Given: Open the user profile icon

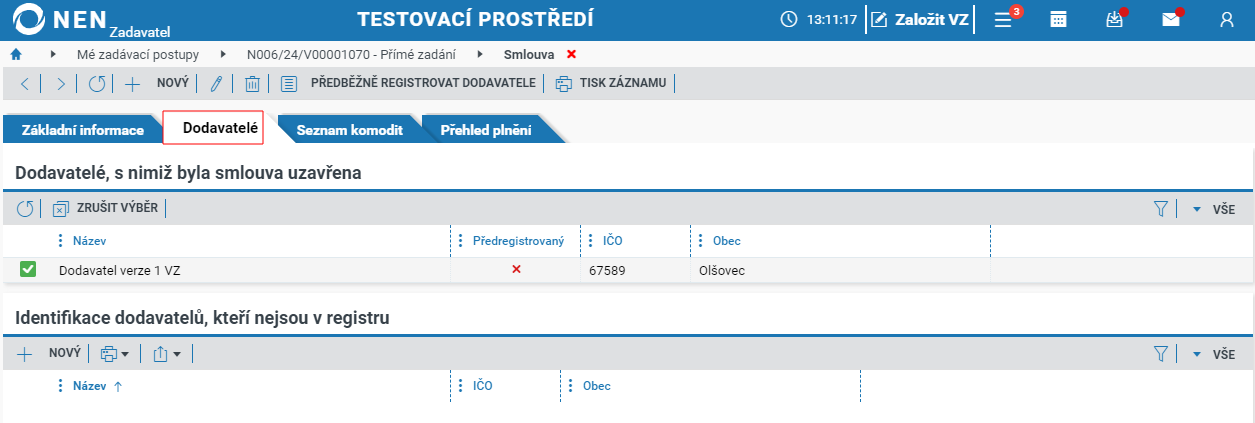Looking at the screenshot, I should [1227, 19].
